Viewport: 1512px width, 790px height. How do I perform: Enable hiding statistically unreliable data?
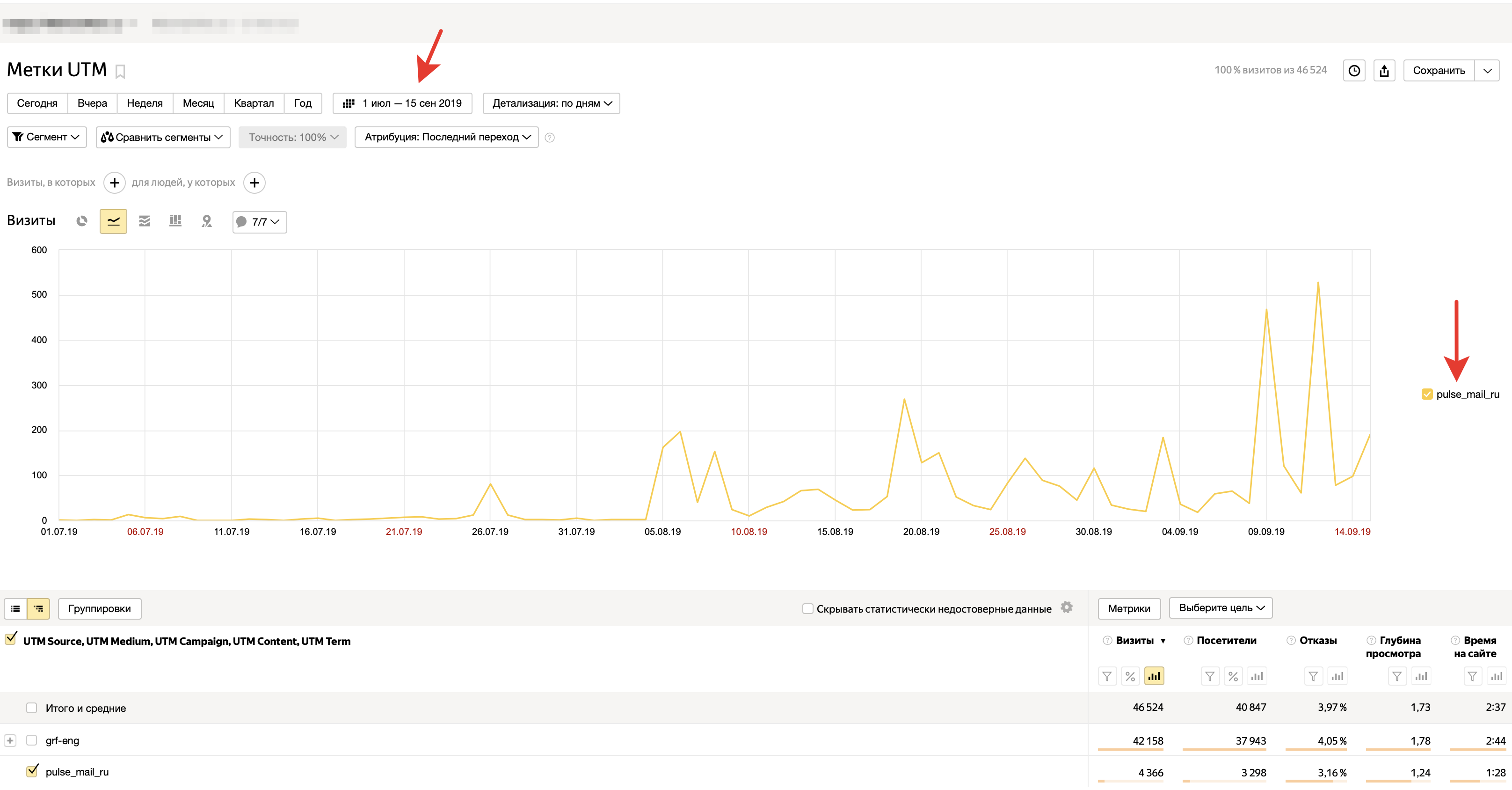tap(807, 608)
